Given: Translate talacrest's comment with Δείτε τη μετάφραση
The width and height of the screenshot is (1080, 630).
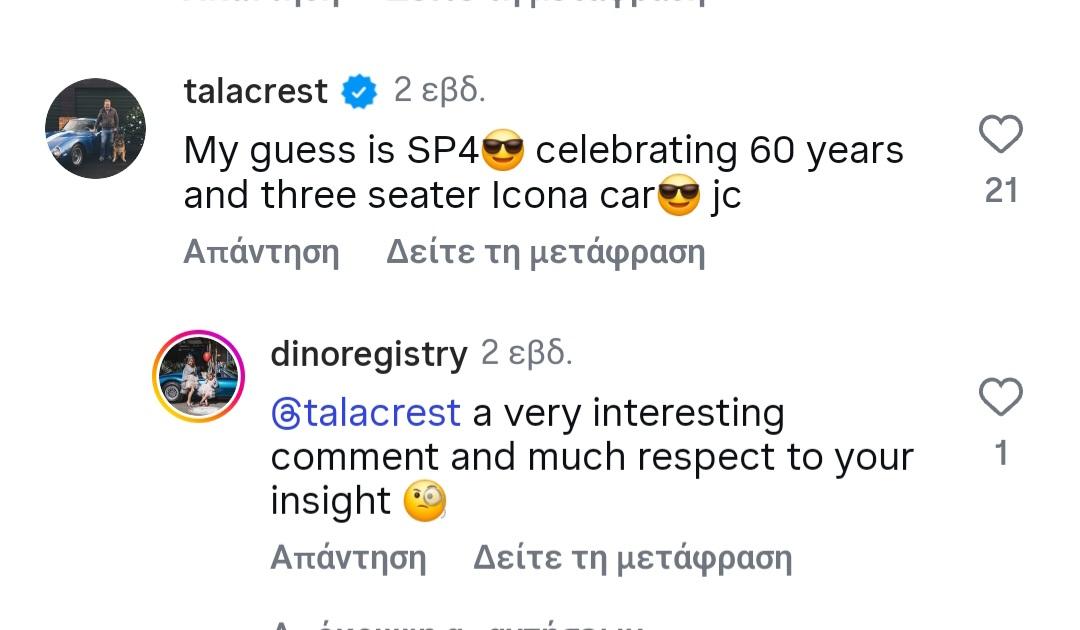Looking at the screenshot, I should click(545, 252).
